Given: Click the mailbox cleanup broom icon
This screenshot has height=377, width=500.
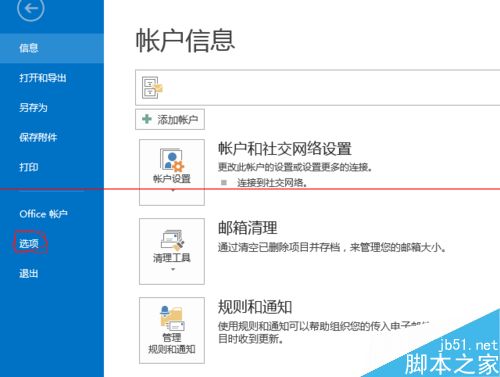Looking at the screenshot, I should pos(172,240).
